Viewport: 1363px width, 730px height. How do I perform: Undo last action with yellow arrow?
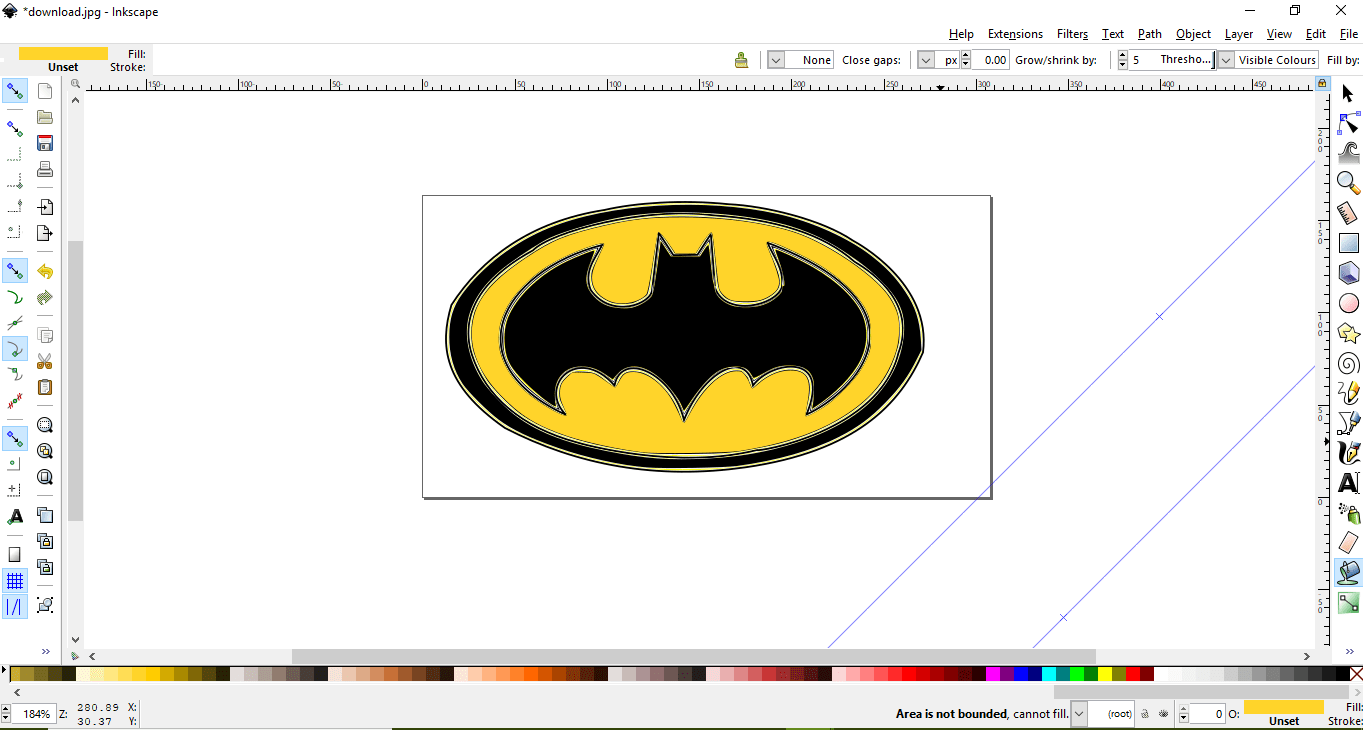click(45, 271)
